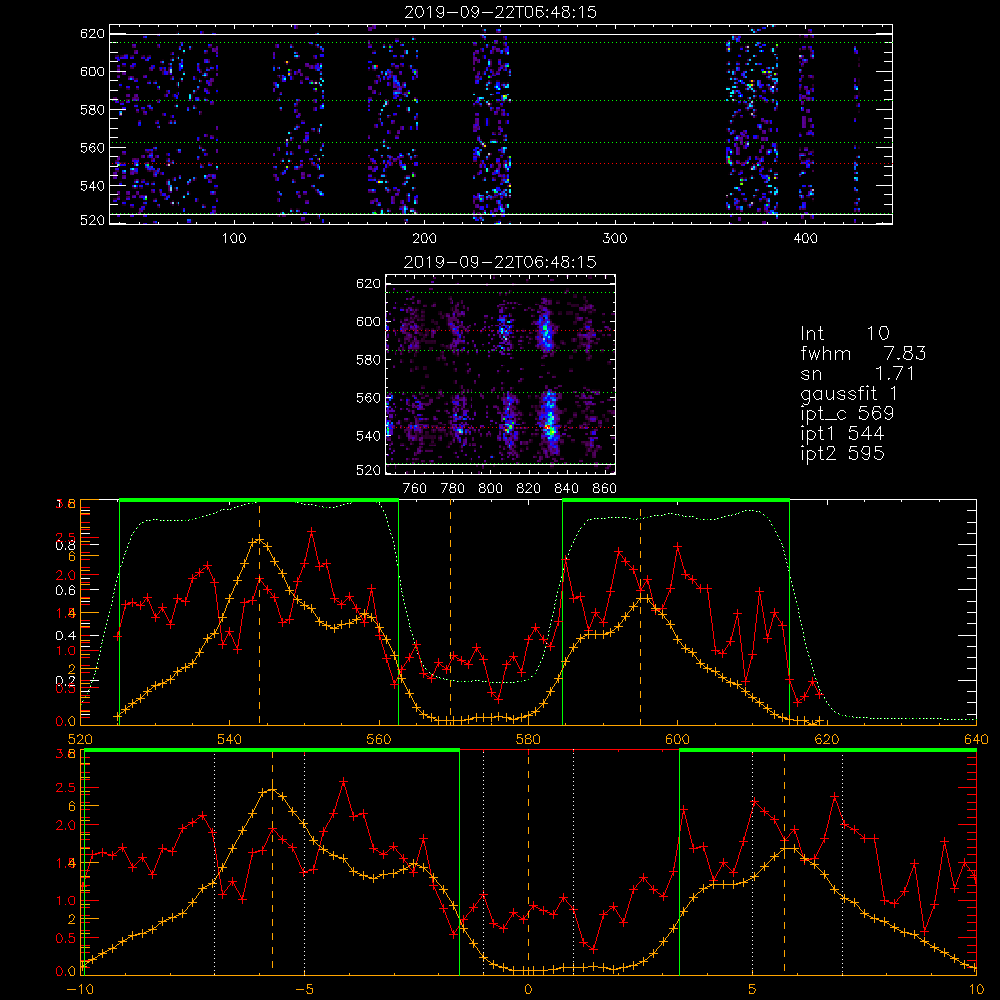Click x-axis label 840 on middle plot
The image size is (1000, 1000).
[566, 489]
